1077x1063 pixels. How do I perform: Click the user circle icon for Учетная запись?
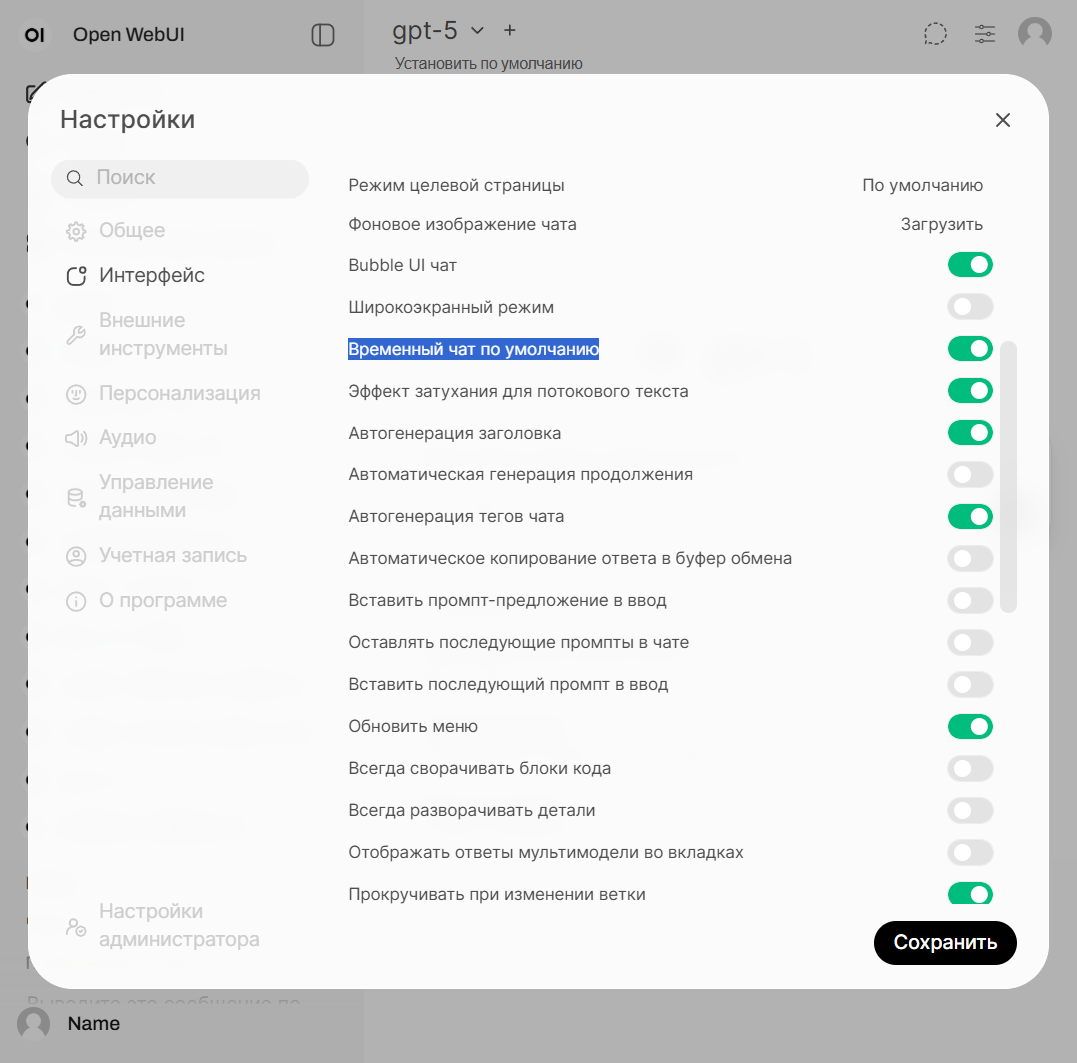pyautogui.click(x=76, y=556)
